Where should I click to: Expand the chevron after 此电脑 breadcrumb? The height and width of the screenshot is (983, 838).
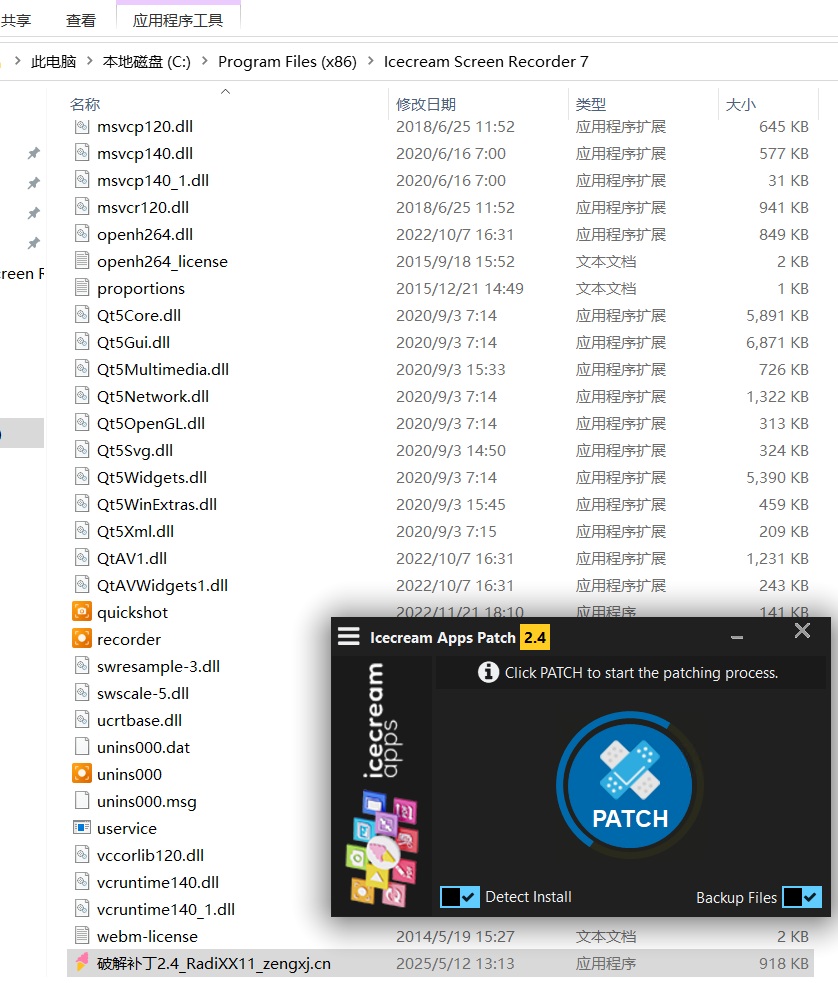point(90,61)
